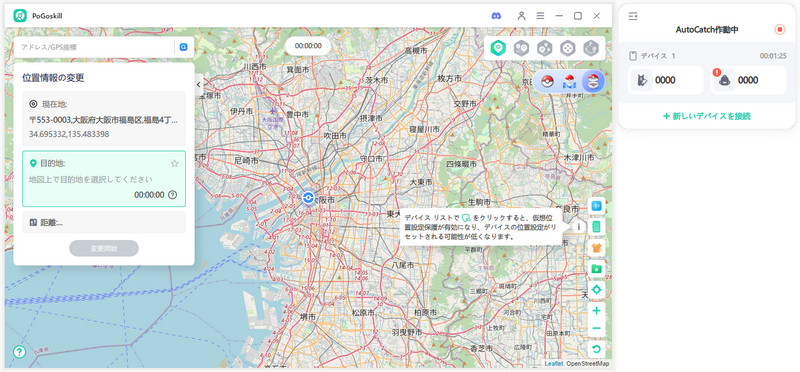The width and height of the screenshot is (800, 372).
Task: Click the distance row in panel
Action: (104, 222)
